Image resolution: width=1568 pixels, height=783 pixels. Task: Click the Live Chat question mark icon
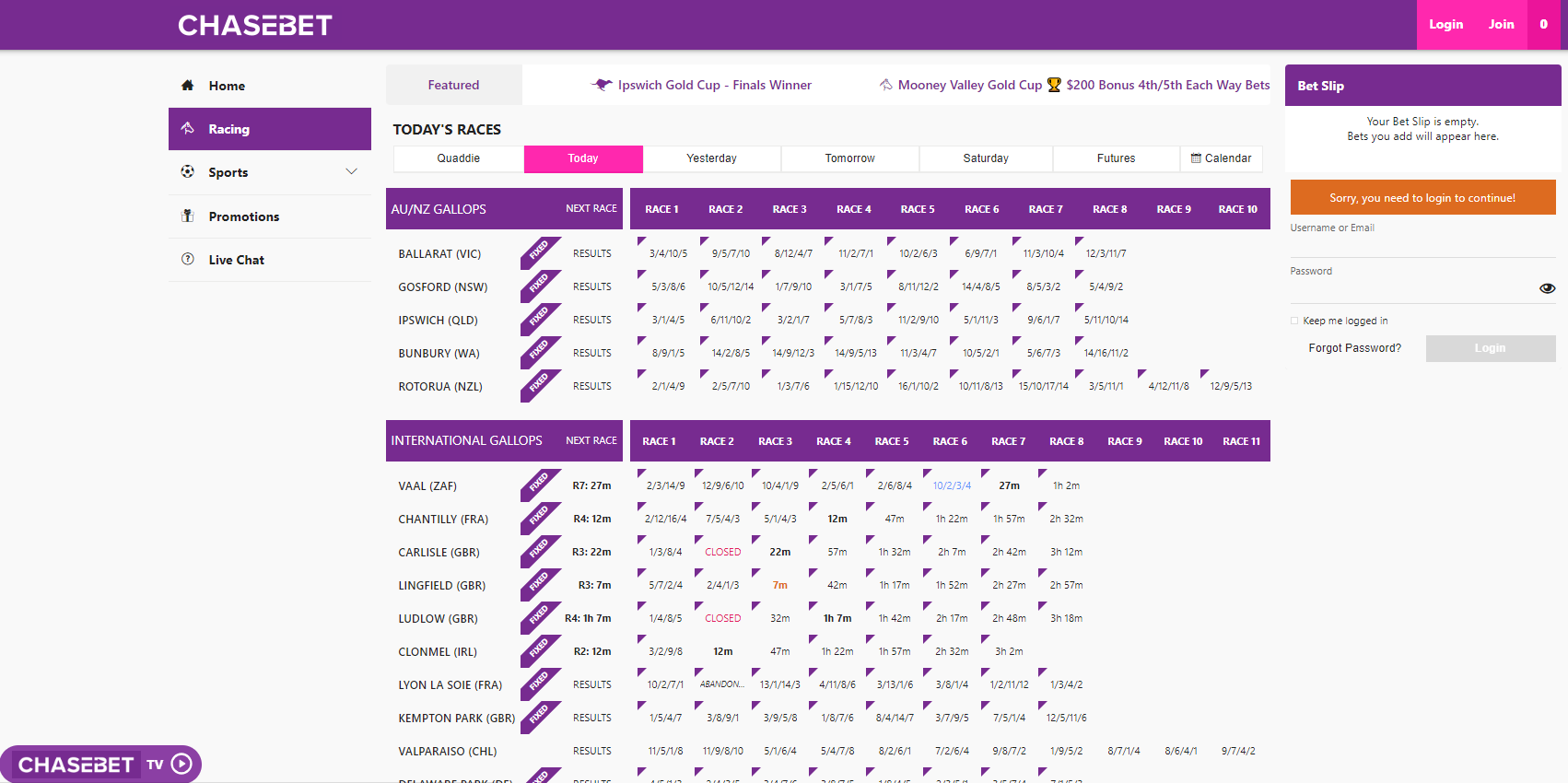[188, 259]
